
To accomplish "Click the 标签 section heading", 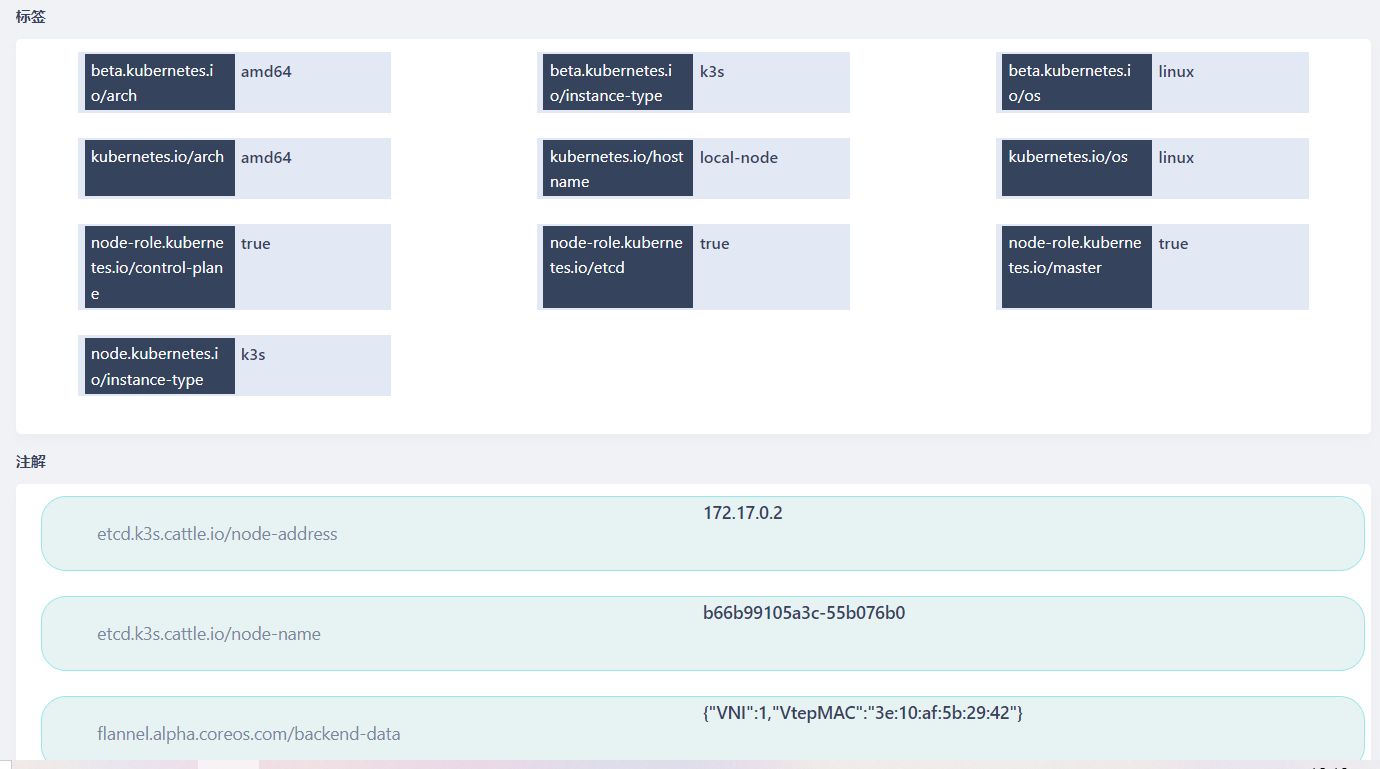I will (x=31, y=17).
